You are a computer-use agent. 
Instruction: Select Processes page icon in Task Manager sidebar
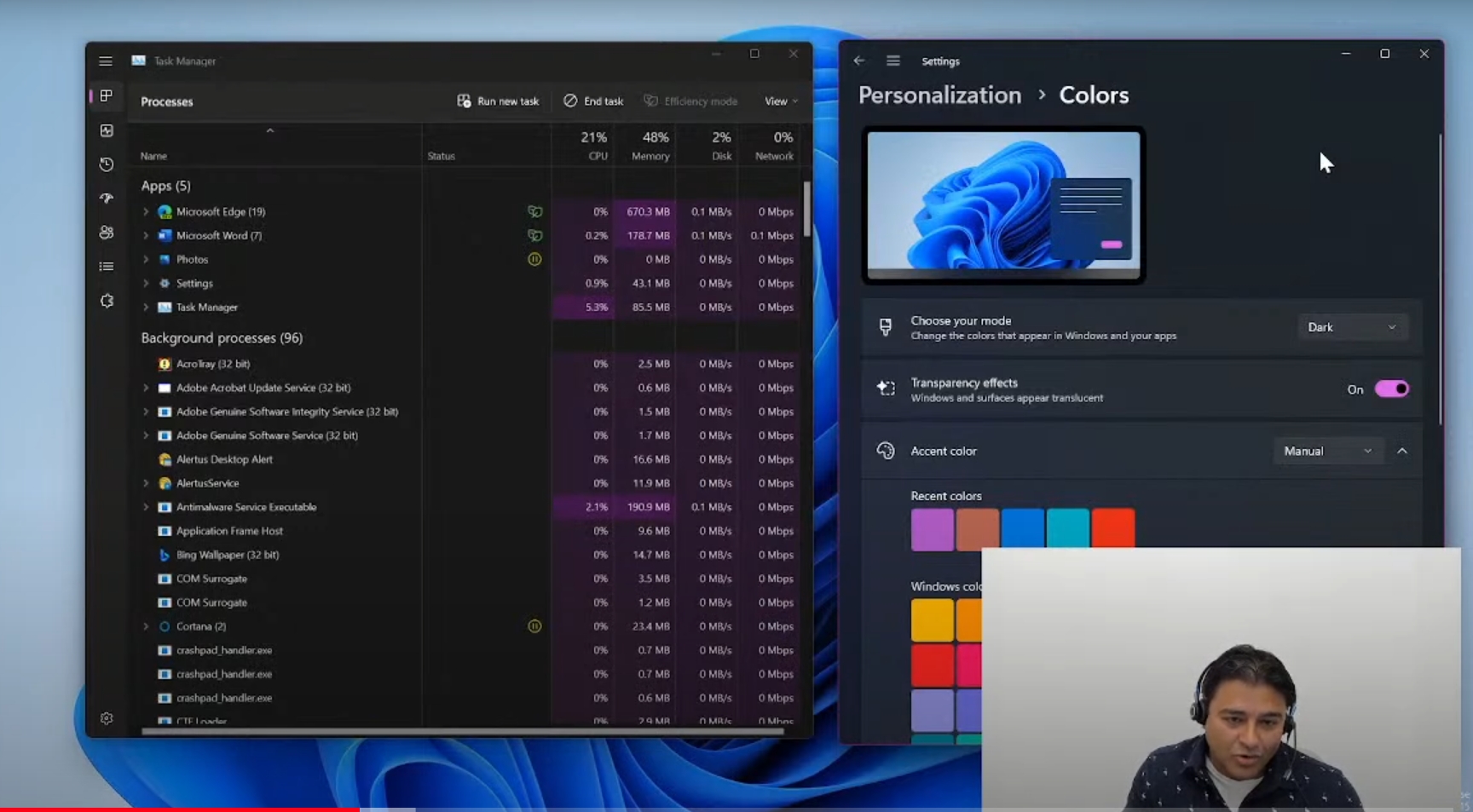coord(107,96)
